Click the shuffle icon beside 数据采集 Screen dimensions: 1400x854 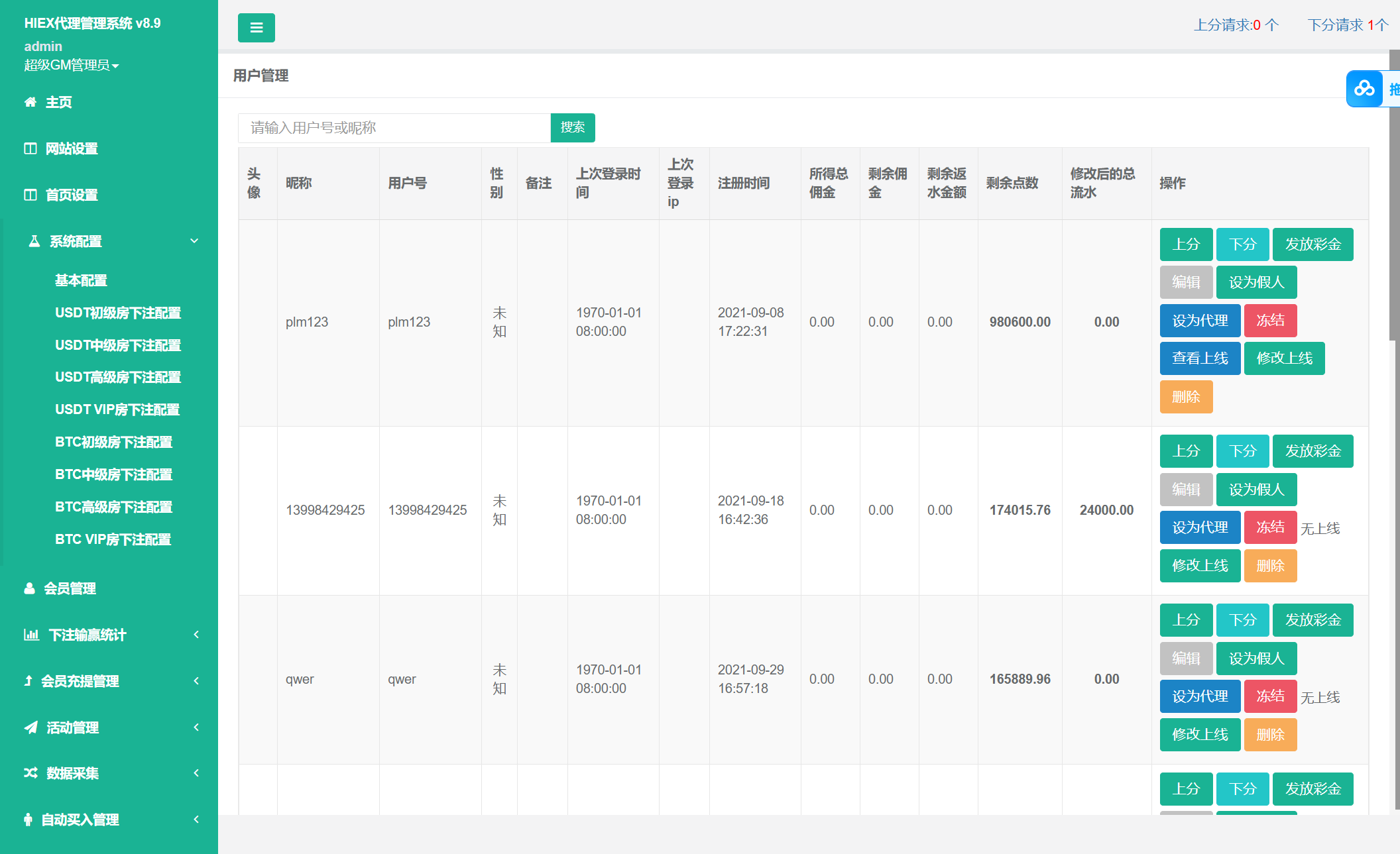[x=31, y=773]
